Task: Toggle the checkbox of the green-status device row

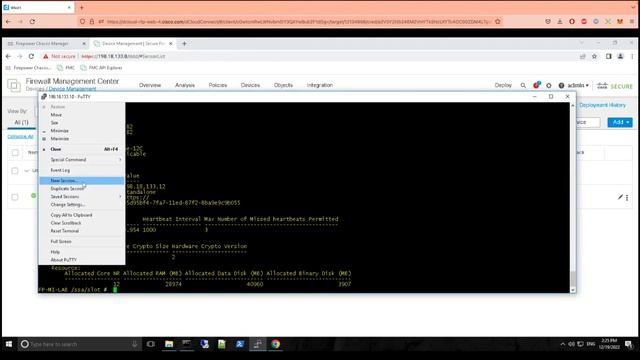Action: click(15, 197)
